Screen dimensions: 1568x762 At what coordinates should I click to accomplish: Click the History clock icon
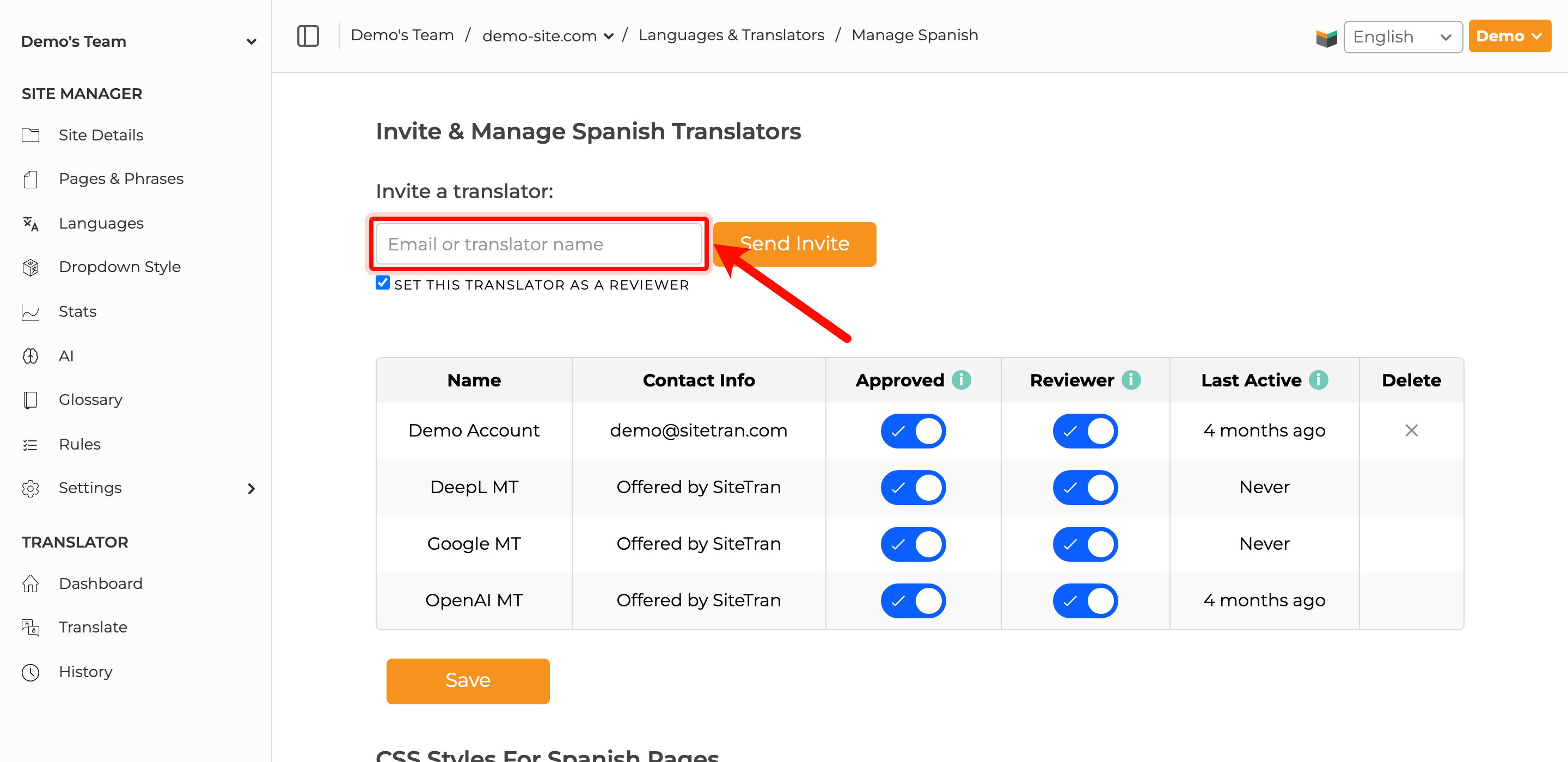(30, 673)
